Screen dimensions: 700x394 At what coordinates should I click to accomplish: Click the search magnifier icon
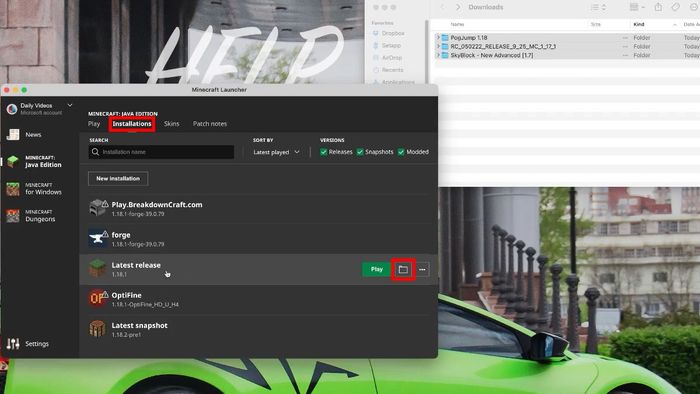tap(95, 152)
